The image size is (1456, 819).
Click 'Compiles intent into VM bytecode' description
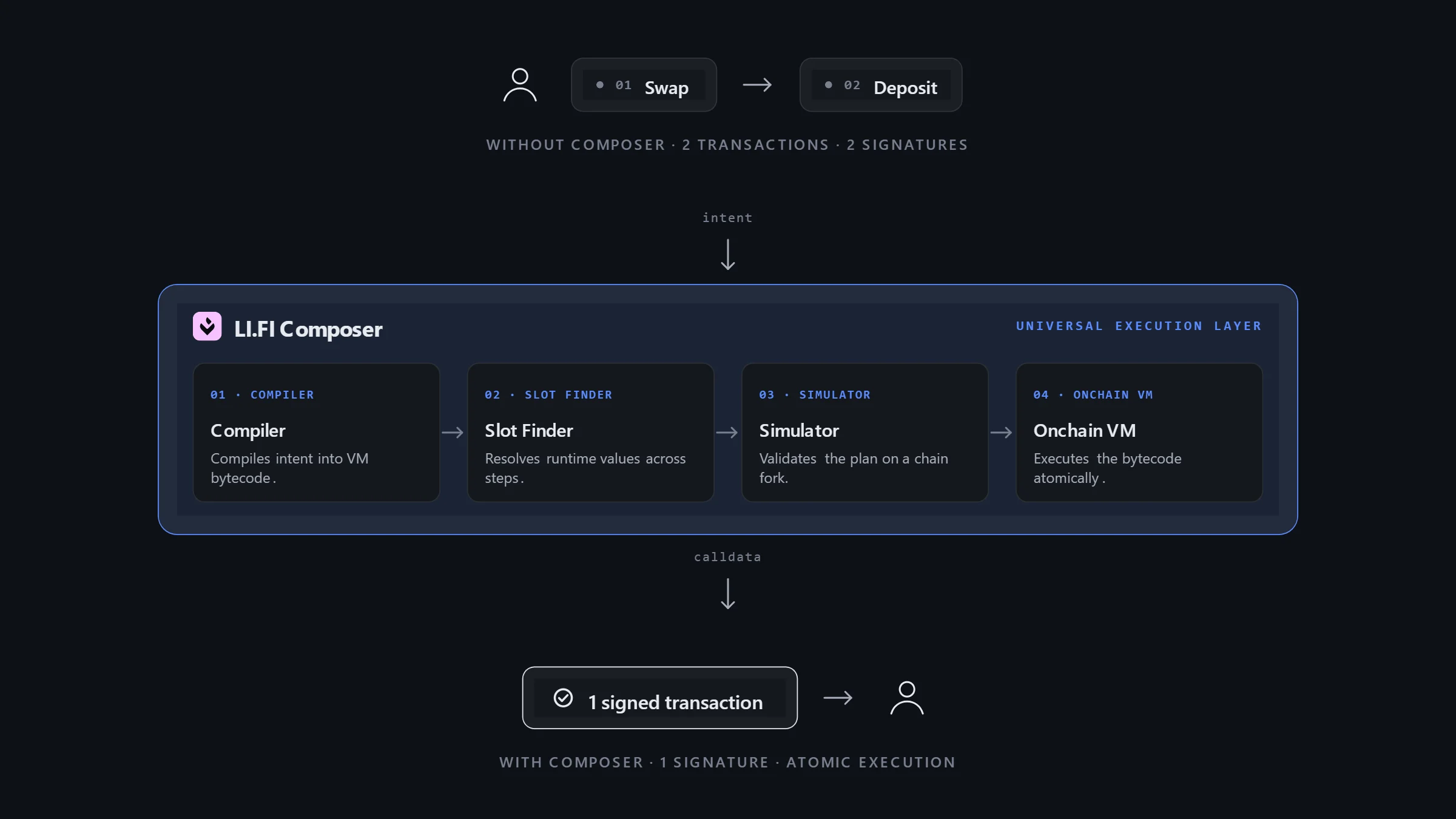click(x=289, y=468)
